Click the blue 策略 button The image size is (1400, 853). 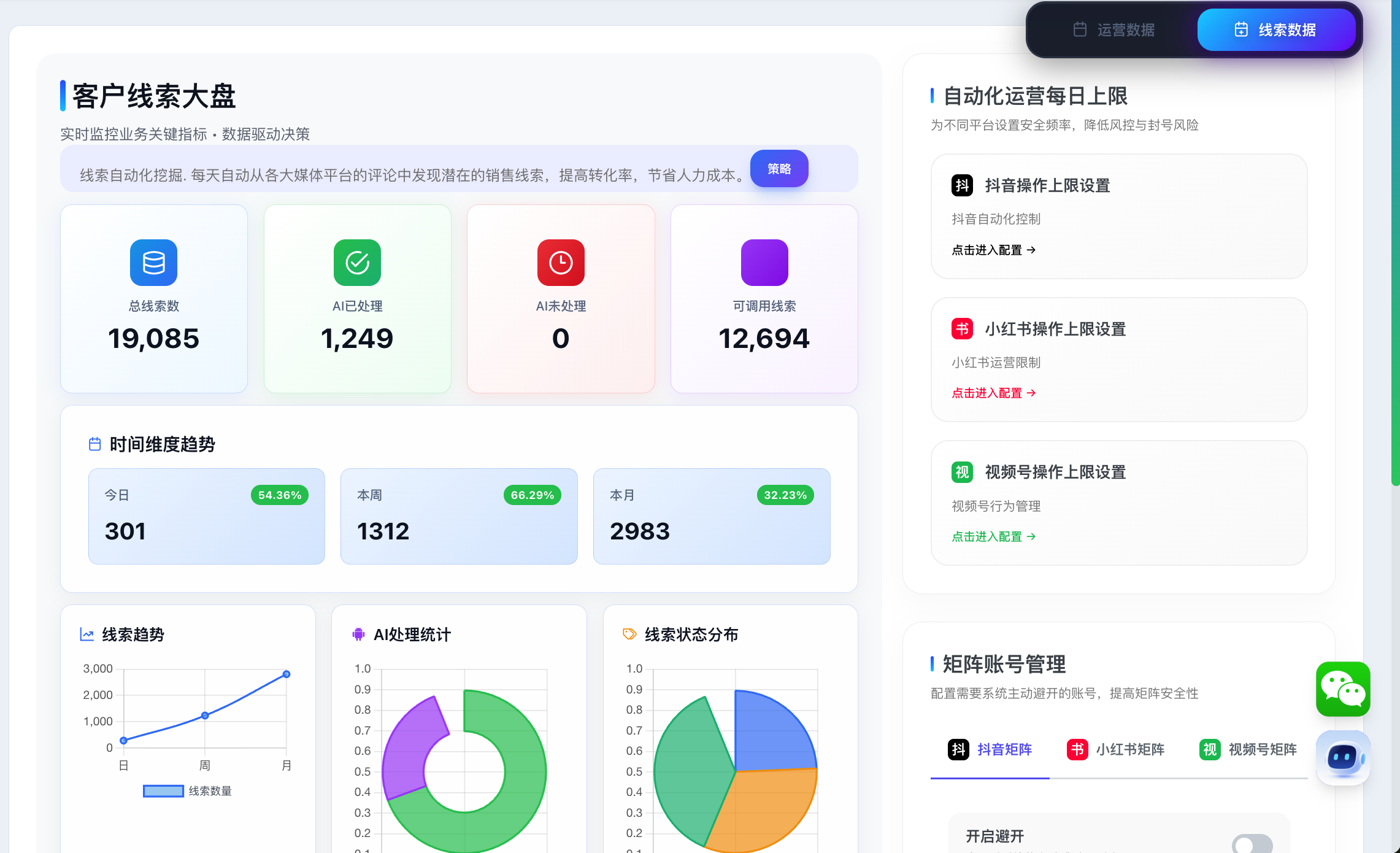[x=779, y=169]
